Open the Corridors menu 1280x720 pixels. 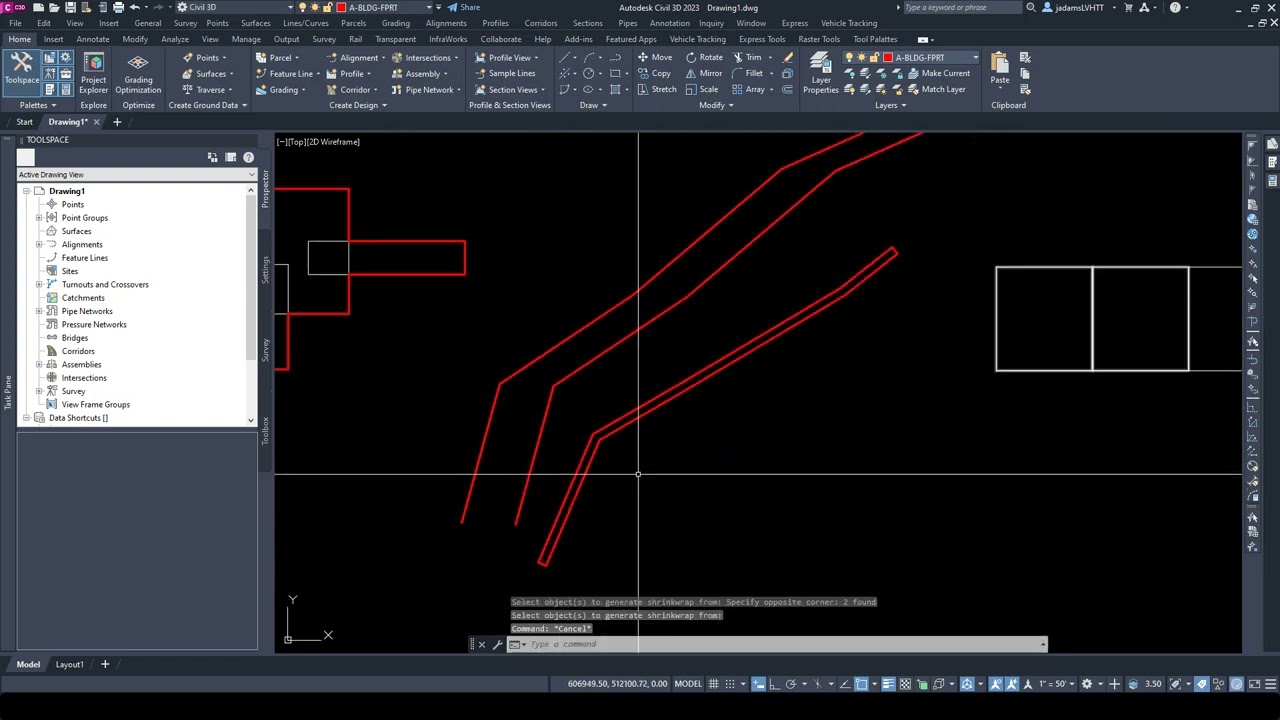tap(541, 23)
